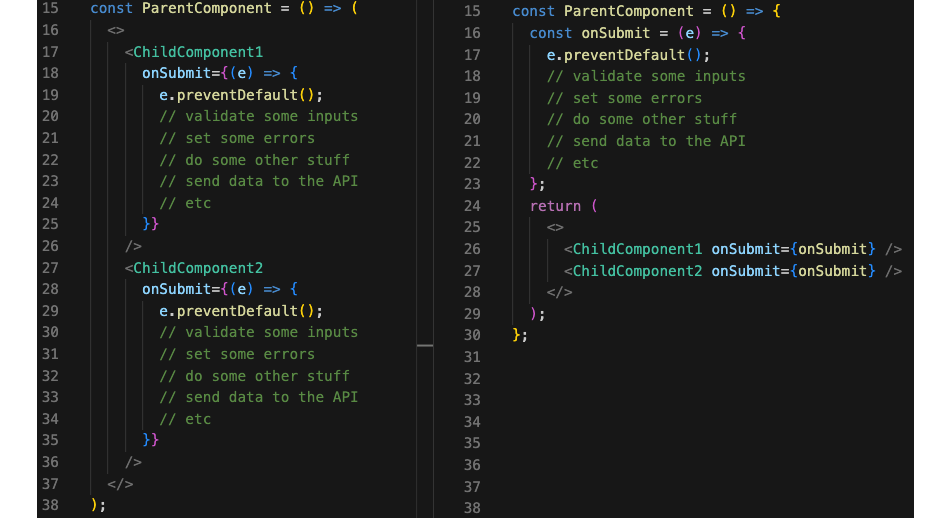The height and width of the screenshot is (518, 950).
Task: Click '// send data to the API' on left line 23
Action: pos(259,181)
